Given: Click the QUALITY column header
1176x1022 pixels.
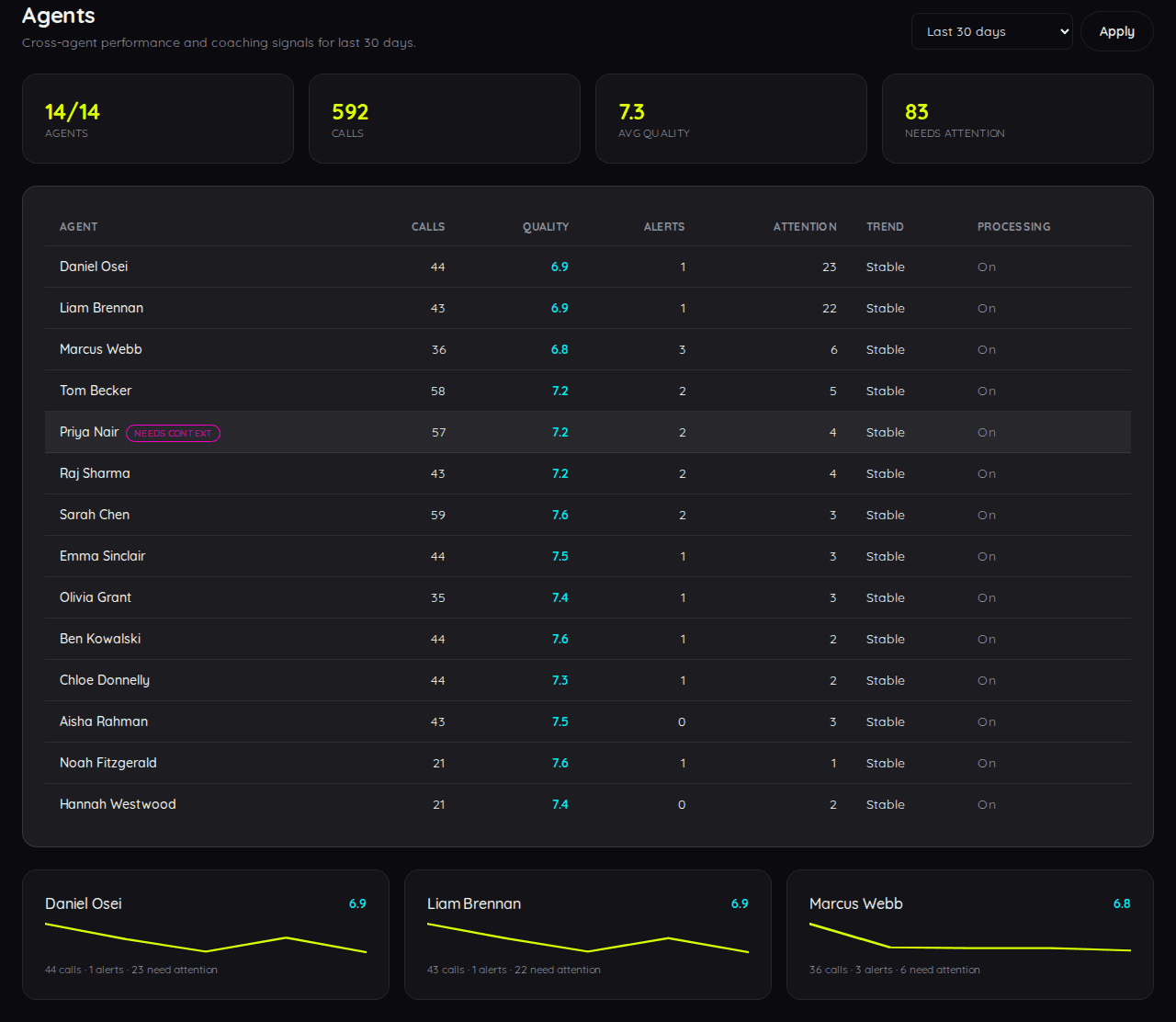Looking at the screenshot, I should (546, 226).
